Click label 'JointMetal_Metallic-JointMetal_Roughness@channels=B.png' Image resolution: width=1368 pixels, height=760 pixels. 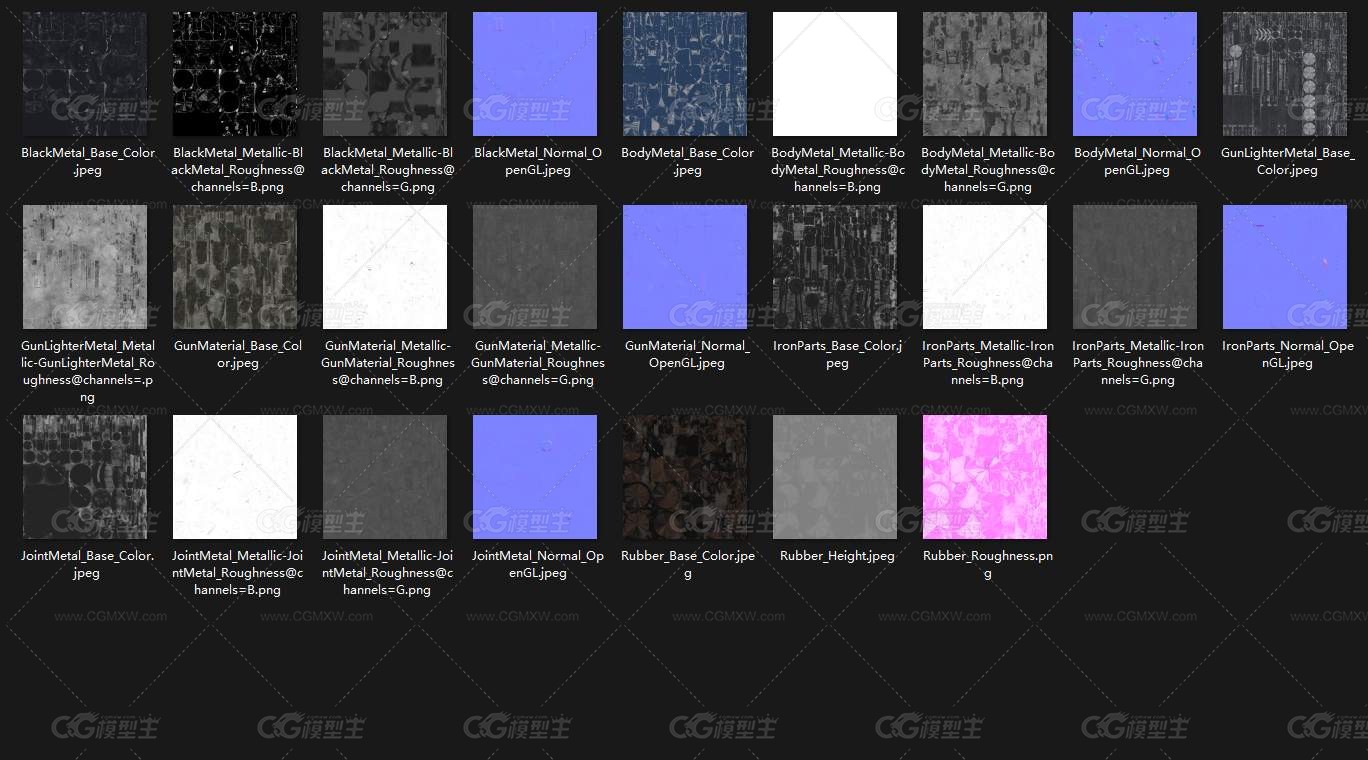238,573
